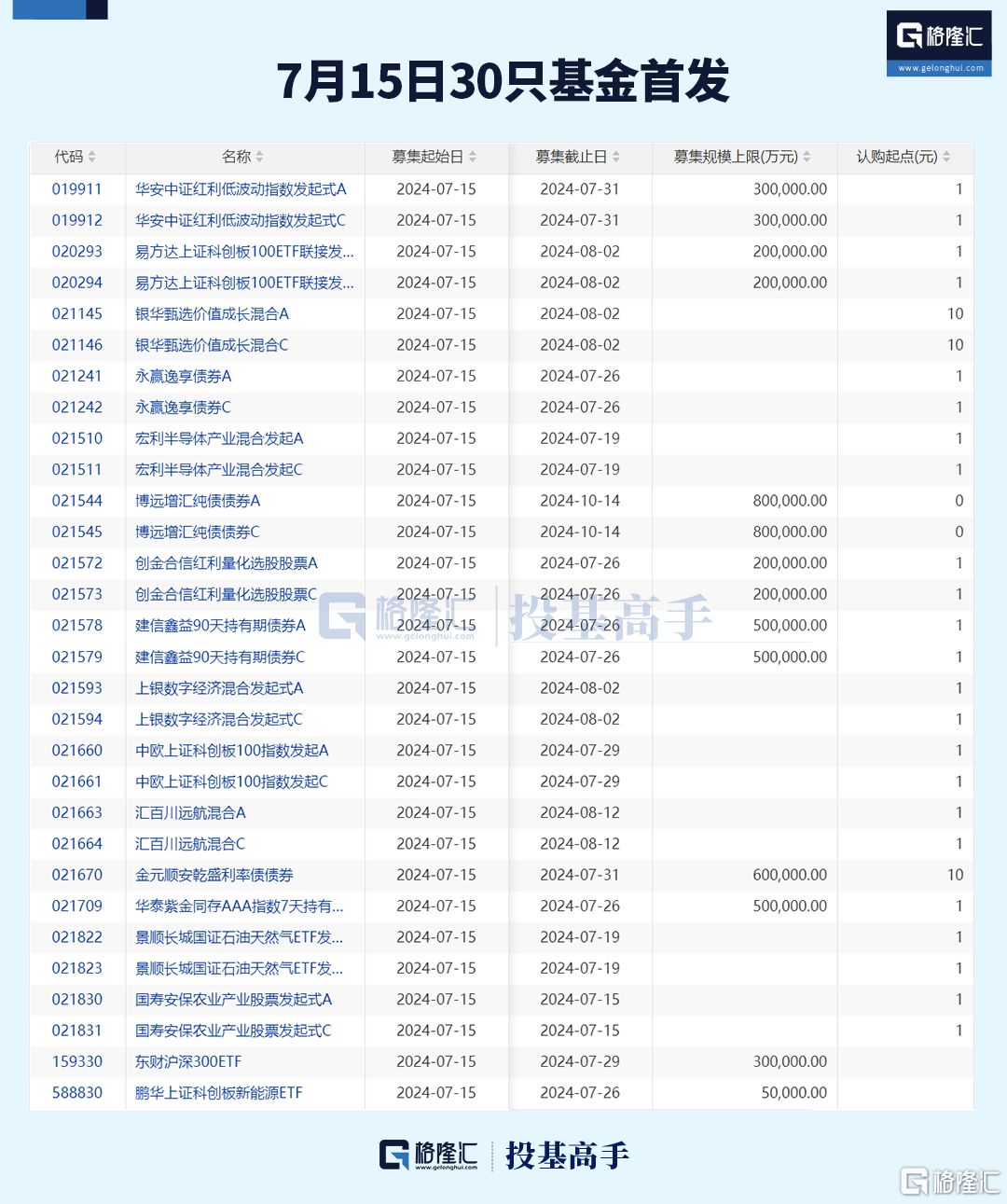Click the sort arrows beside 名称

259,157
